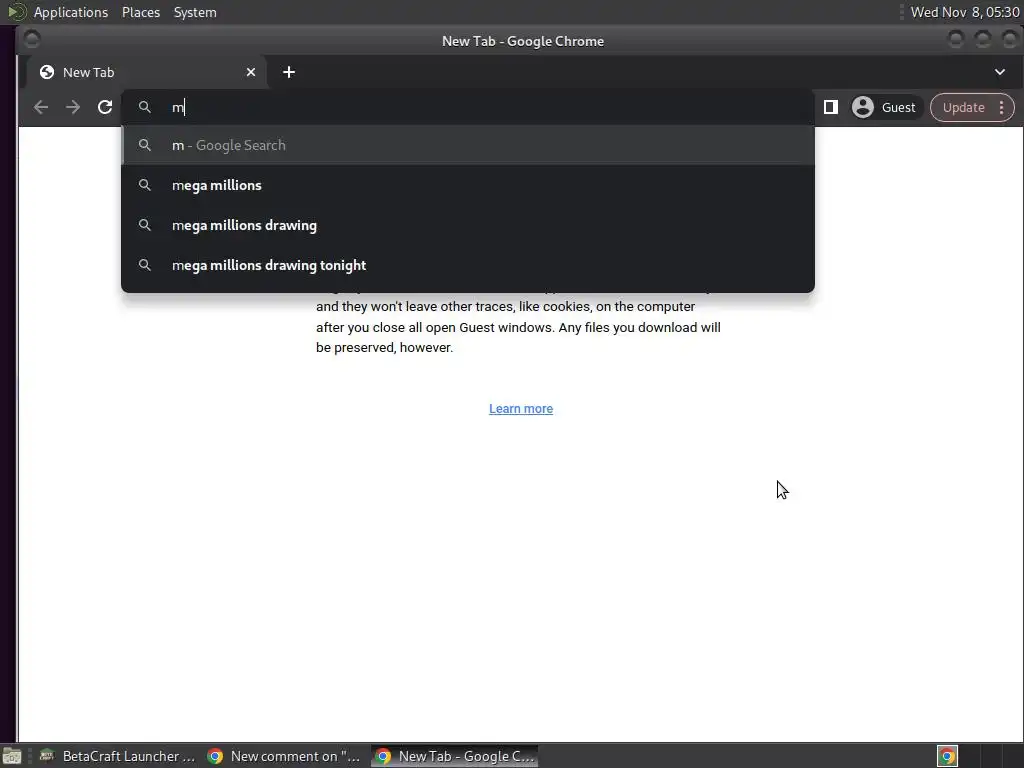Screen dimensions: 1024x768
Task: Switch to BetaCraft Launcher in taskbar
Action: [118, 756]
